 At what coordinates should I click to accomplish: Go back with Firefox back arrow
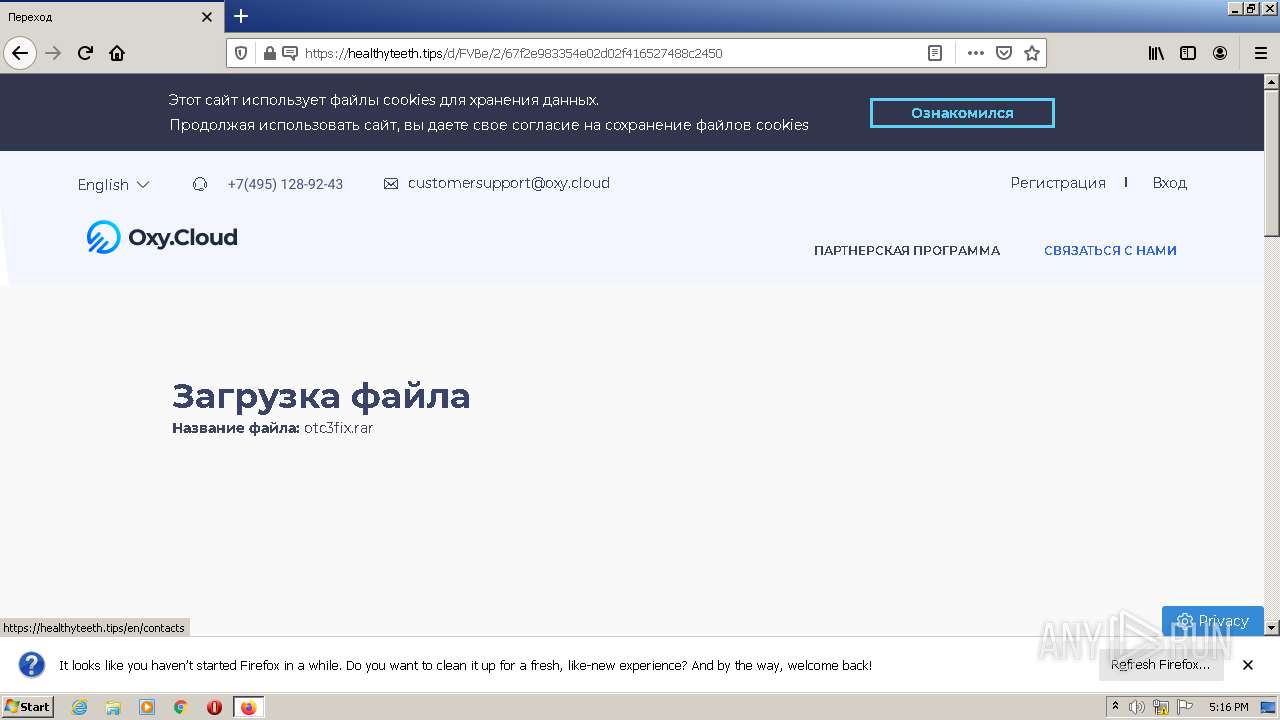pyautogui.click(x=20, y=53)
